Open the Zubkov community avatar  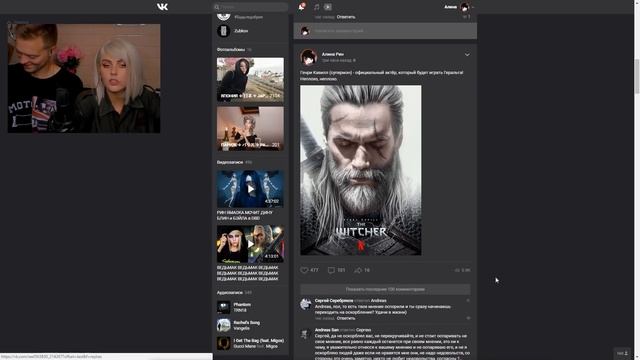tap(223, 31)
